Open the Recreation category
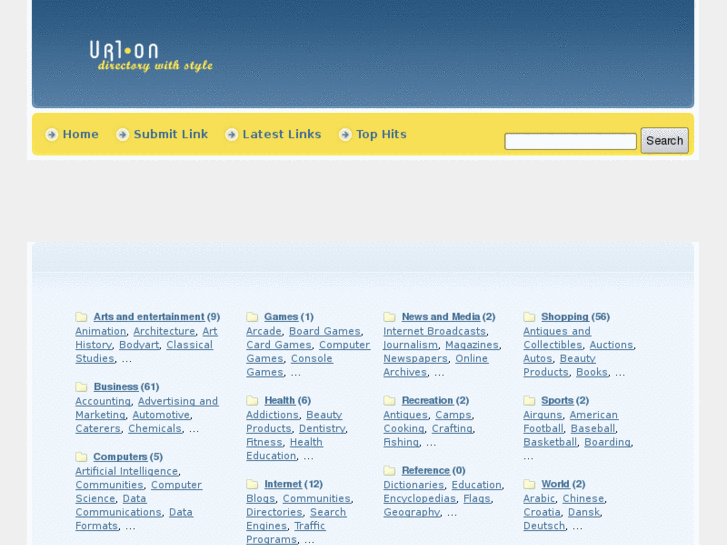Image resolution: width=727 pixels, height=545 pixels. click(427, 400)
